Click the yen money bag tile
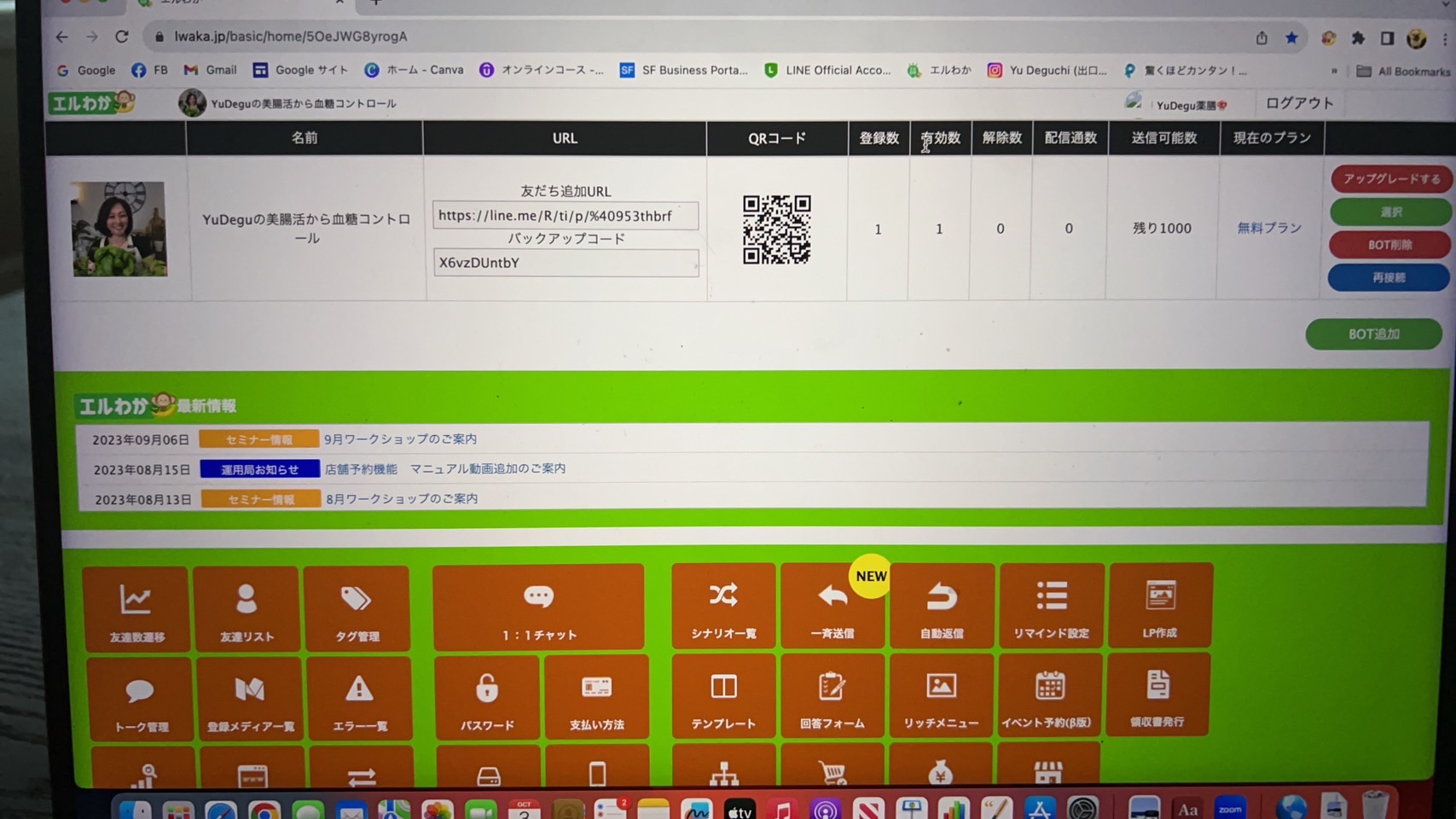 pyautogui.click(x=941, y=766)
